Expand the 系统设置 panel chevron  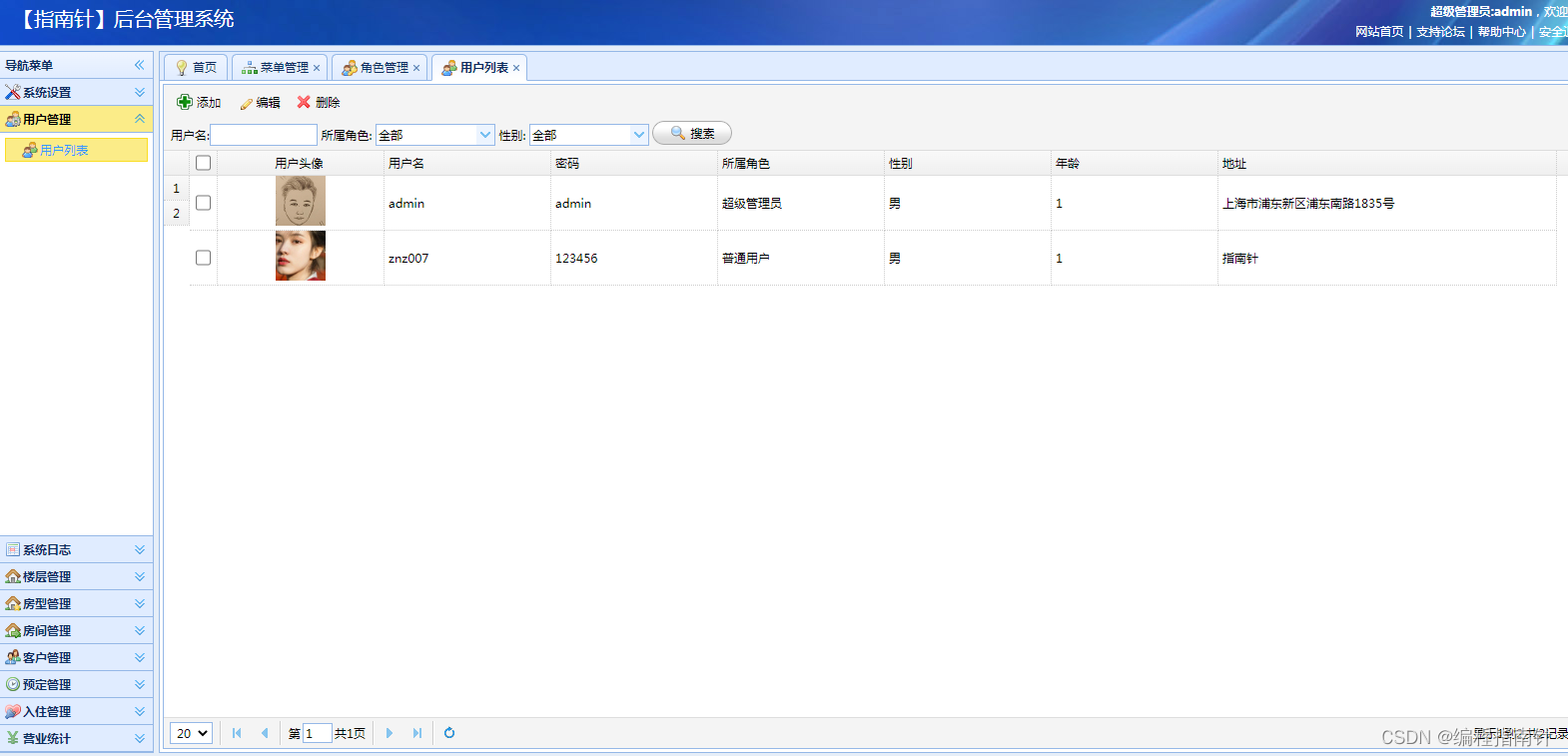(x=140, y=92)
